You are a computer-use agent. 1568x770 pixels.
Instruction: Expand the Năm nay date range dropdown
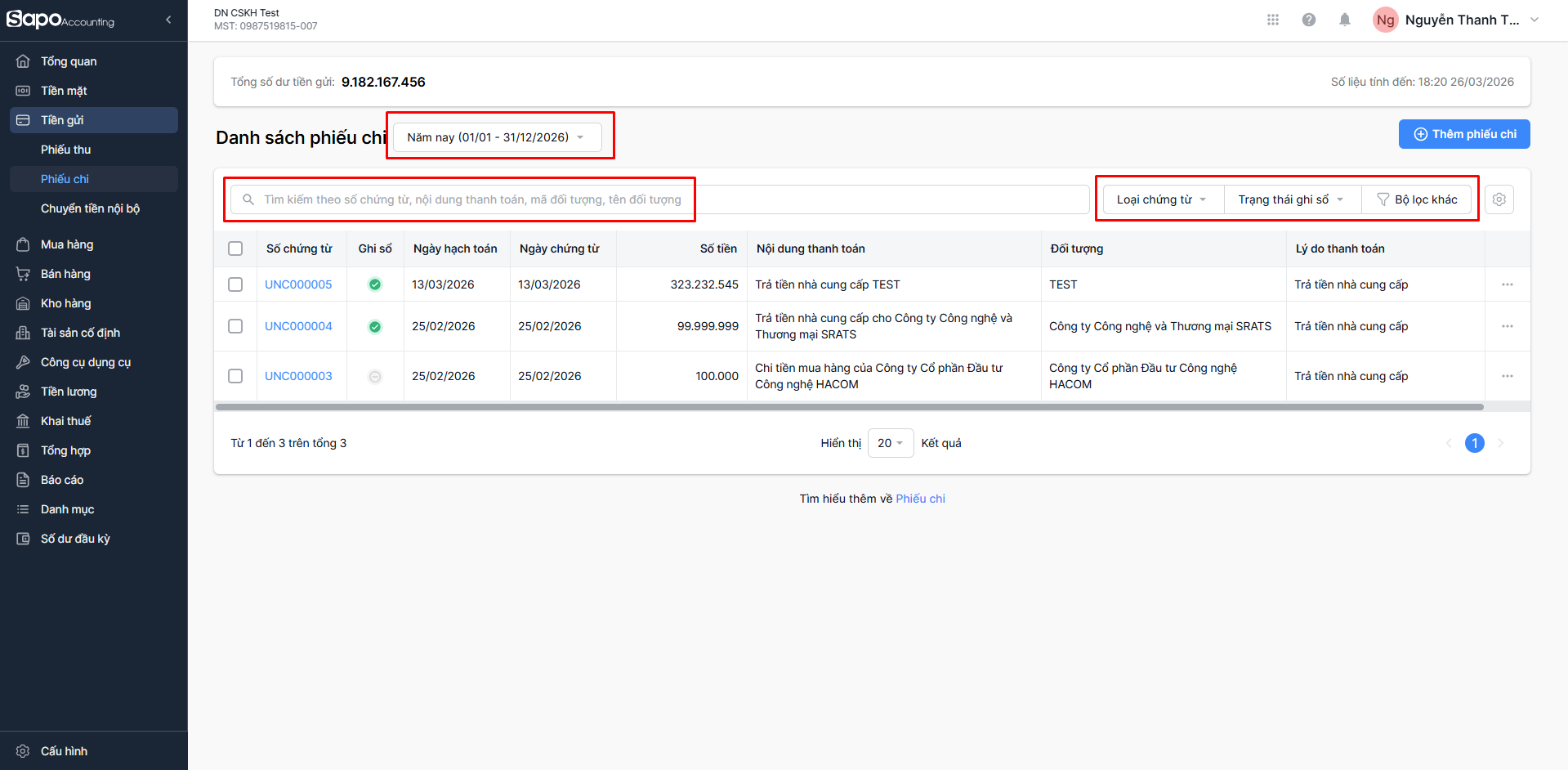click(497, 137)
